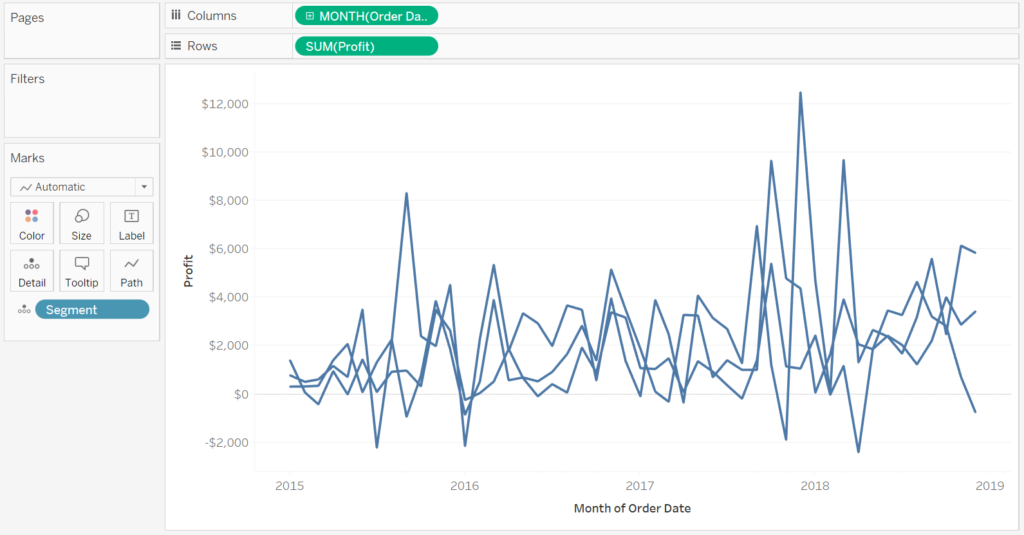Open the Path marks card
Screen dimensions: 1024x535
tap(131, 270)
